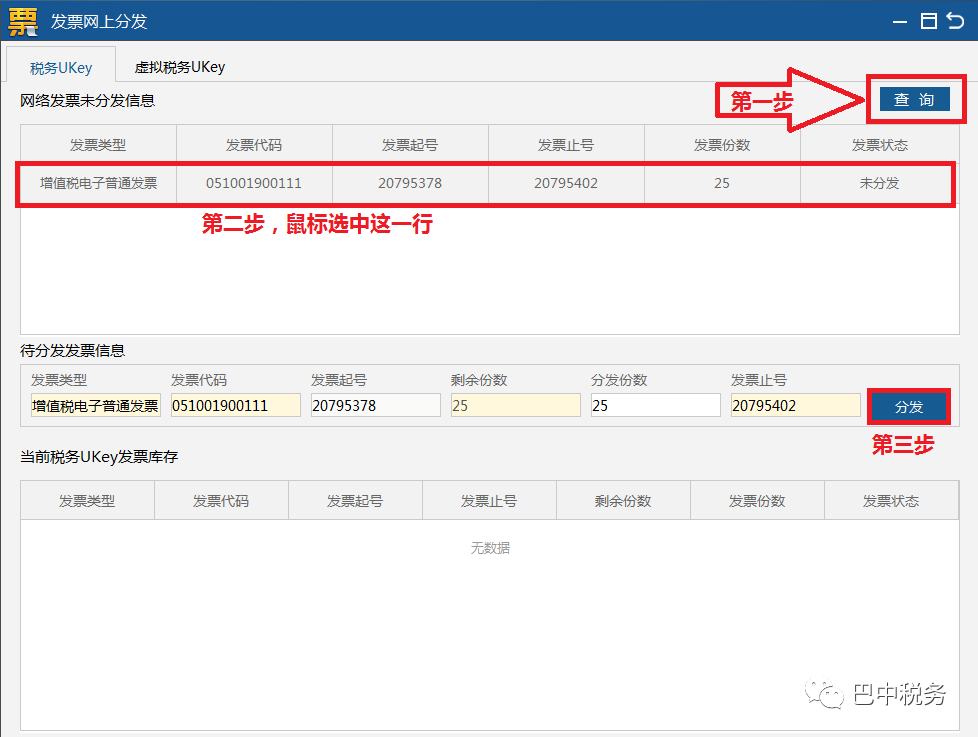
Task: Click the 未分发 status cell
Action: [x=879, y=183]
